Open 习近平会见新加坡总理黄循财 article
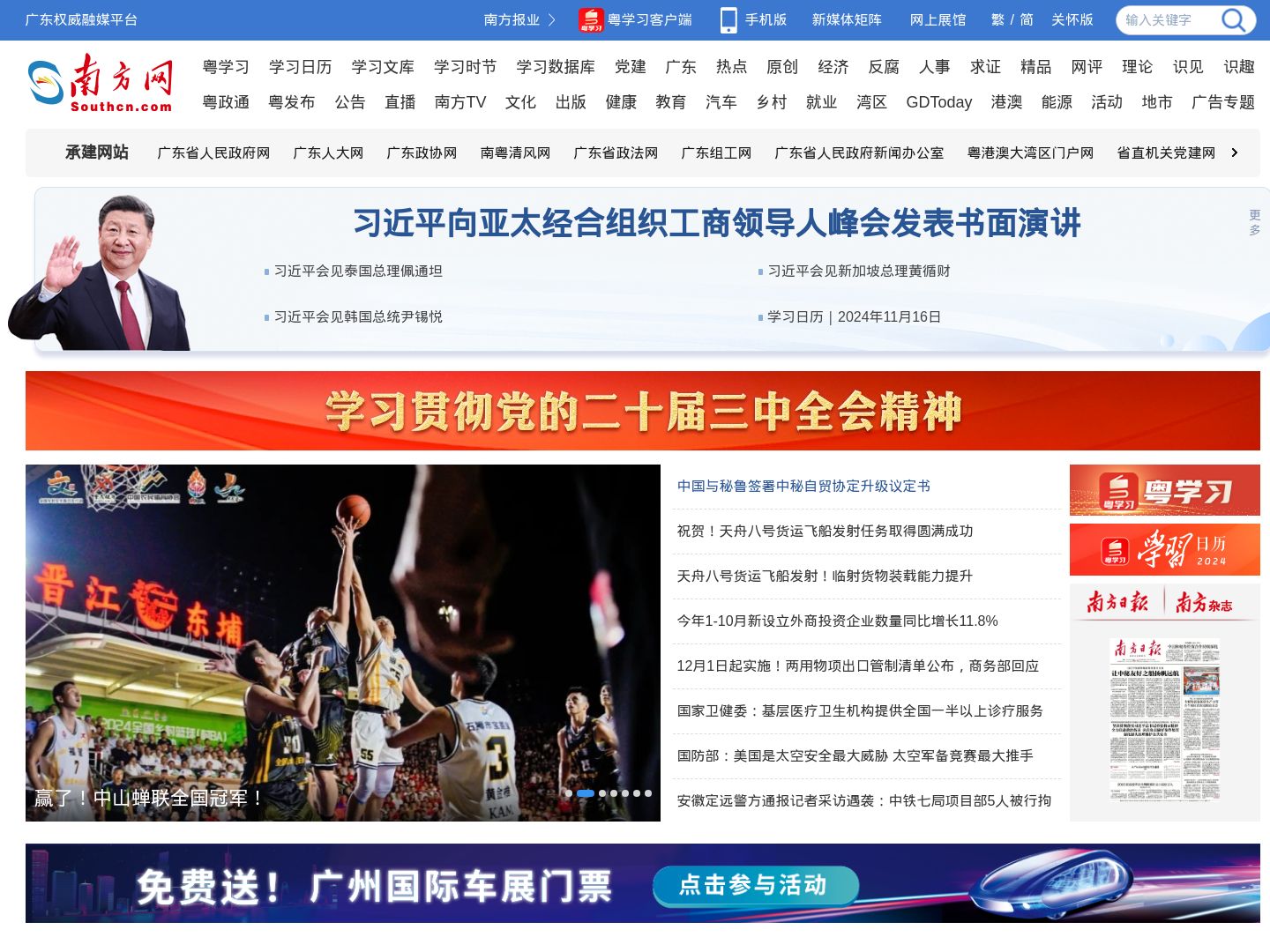The image size is (1270, 952). tap(859, 271)
